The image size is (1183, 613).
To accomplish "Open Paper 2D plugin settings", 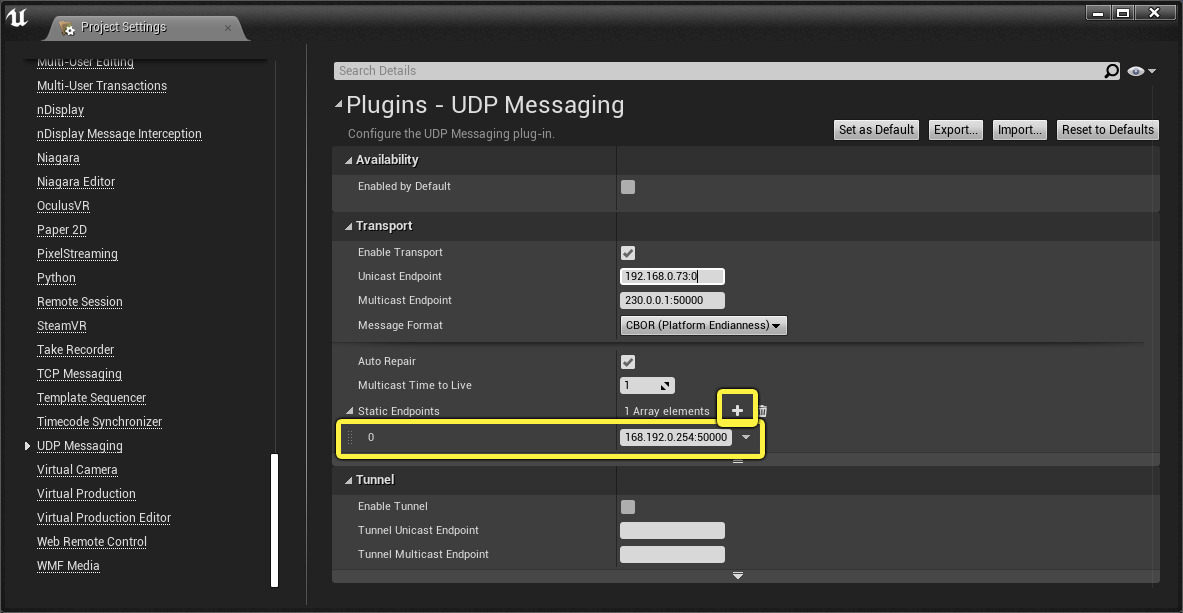I will [62, 230].
